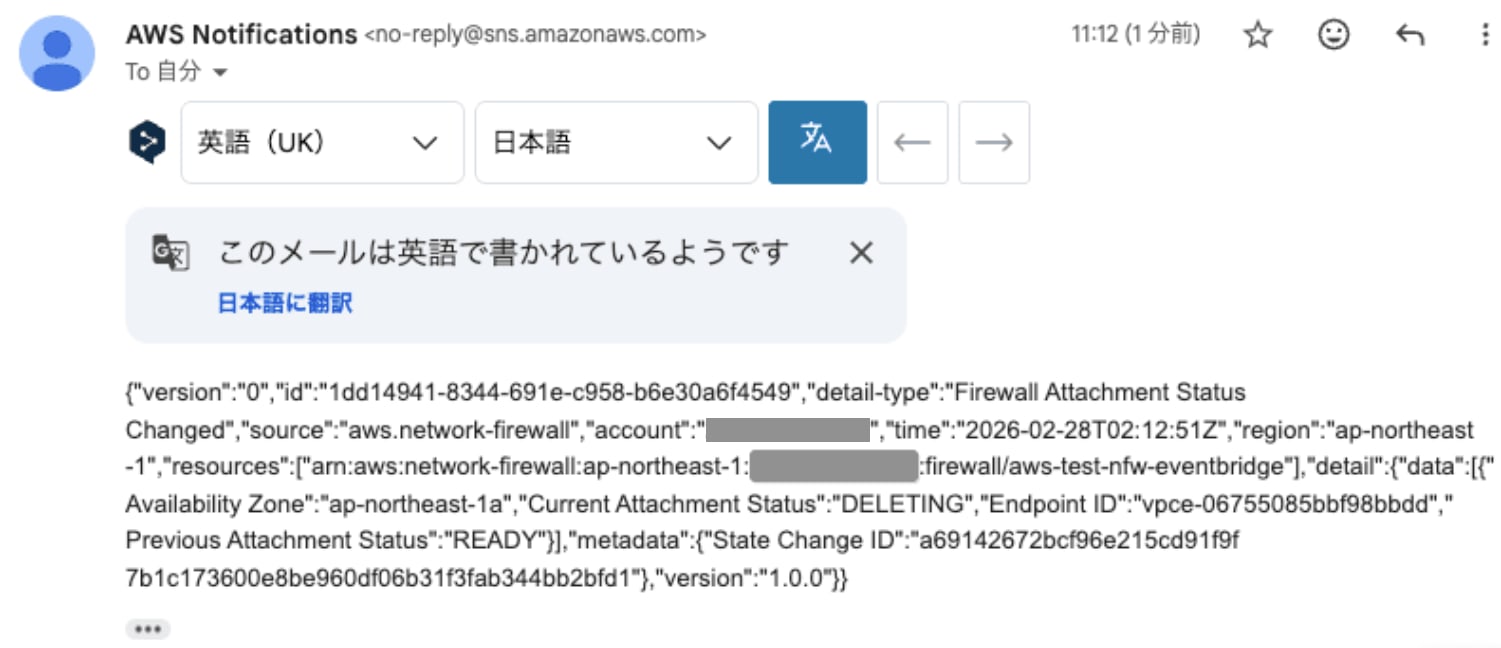Open the 日本語 target language dropdown
Screen dimensions: 1501x648
tap(616, 141)
